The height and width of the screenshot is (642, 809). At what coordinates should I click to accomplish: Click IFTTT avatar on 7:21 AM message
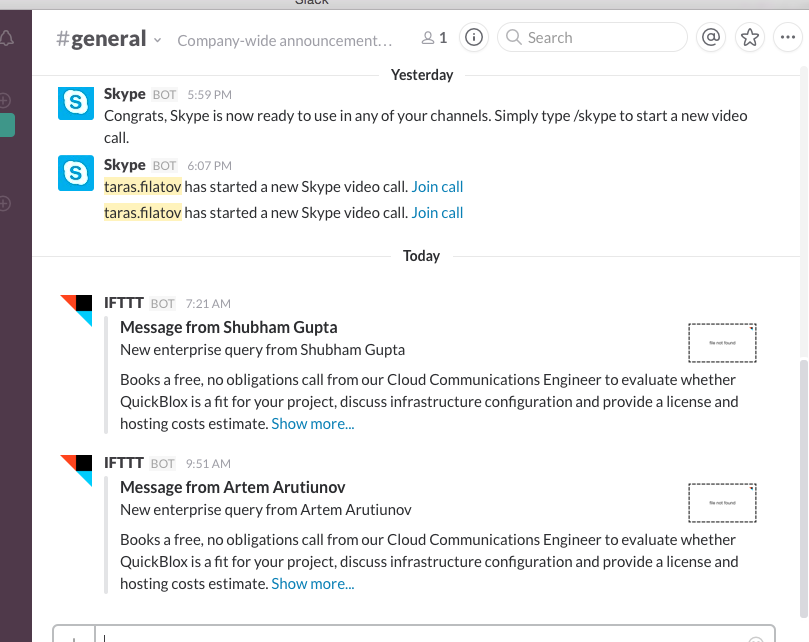point(76,310)
